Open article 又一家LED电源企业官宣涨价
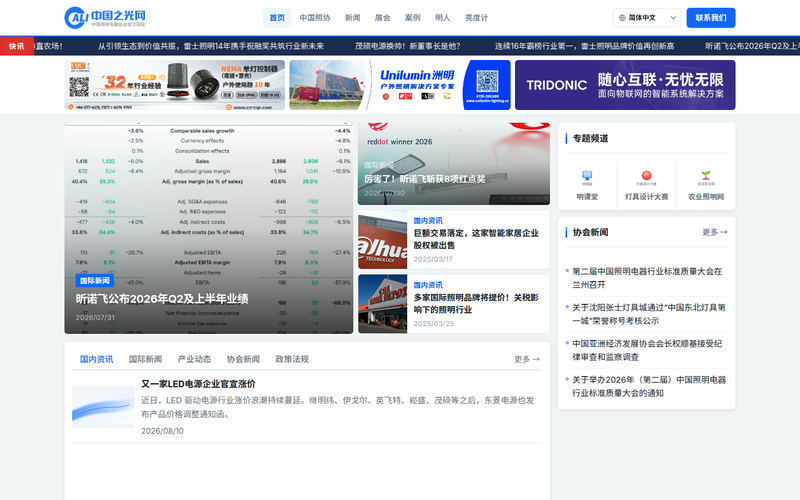This screenshot has width=800, height=500. click(x=198, y=384)
